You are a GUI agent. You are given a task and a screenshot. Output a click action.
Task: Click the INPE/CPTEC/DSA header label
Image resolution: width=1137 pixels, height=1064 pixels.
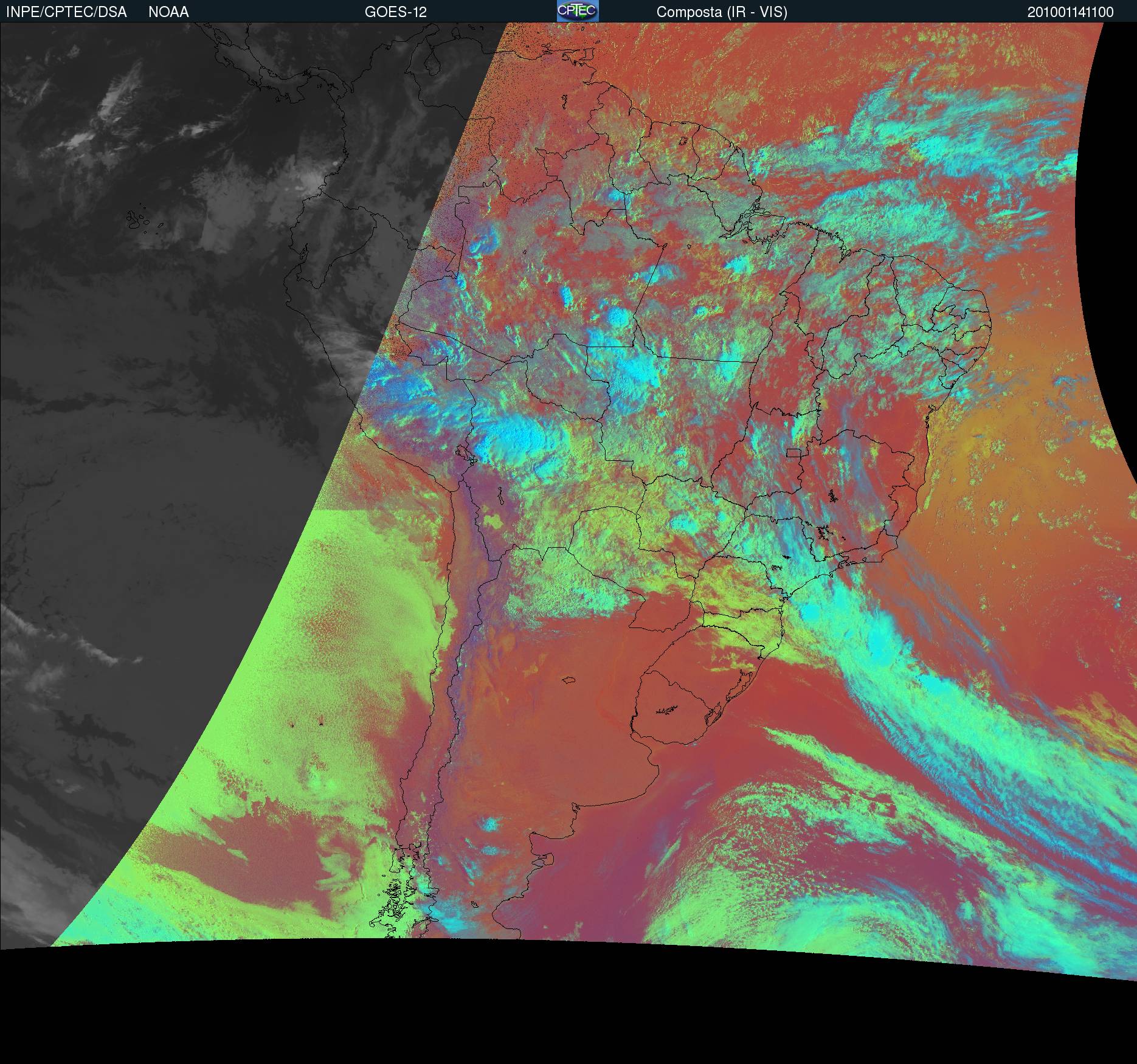click(x=66, y=12)
